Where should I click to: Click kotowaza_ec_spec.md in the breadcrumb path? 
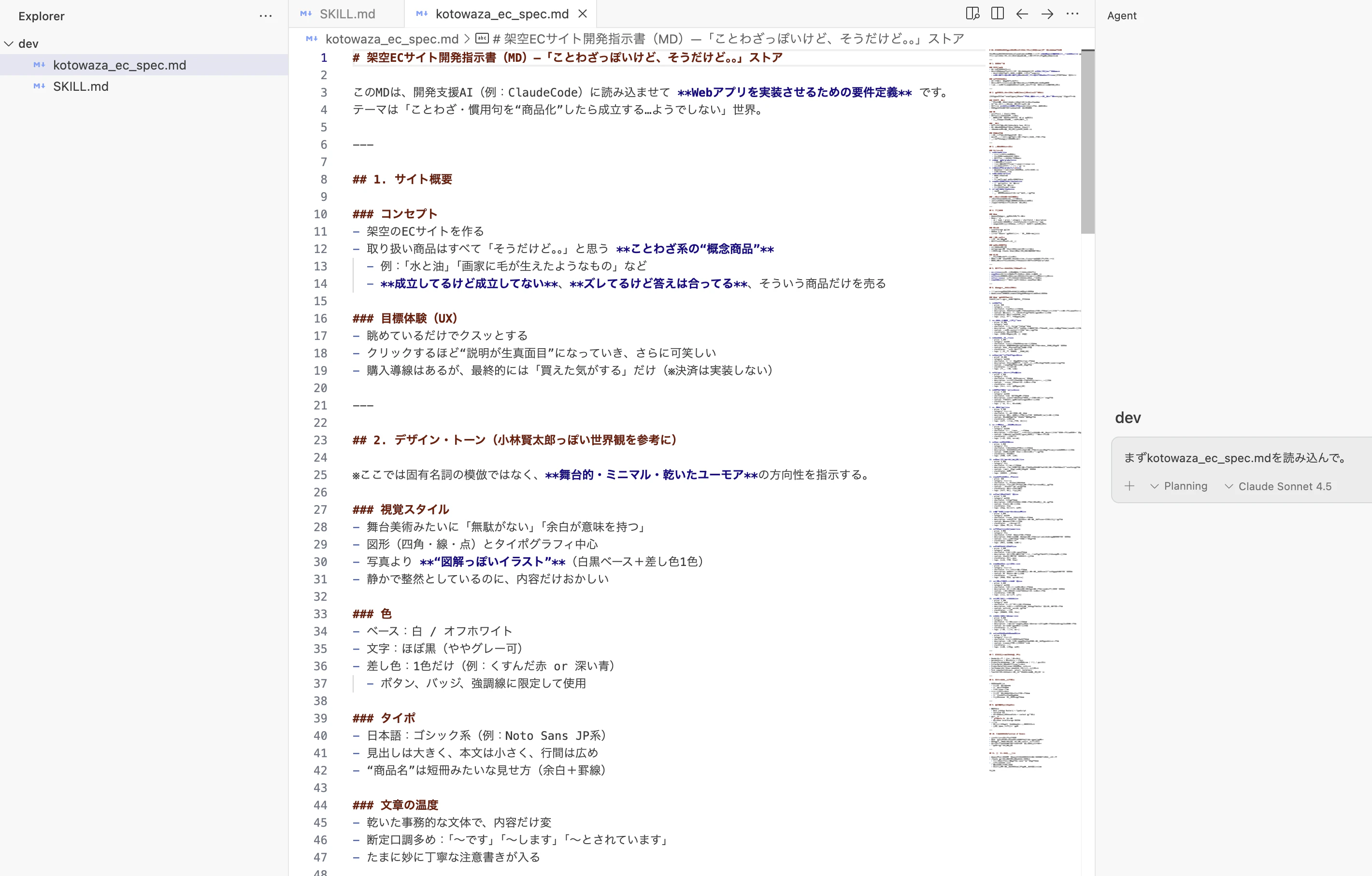tap(391, 38)
